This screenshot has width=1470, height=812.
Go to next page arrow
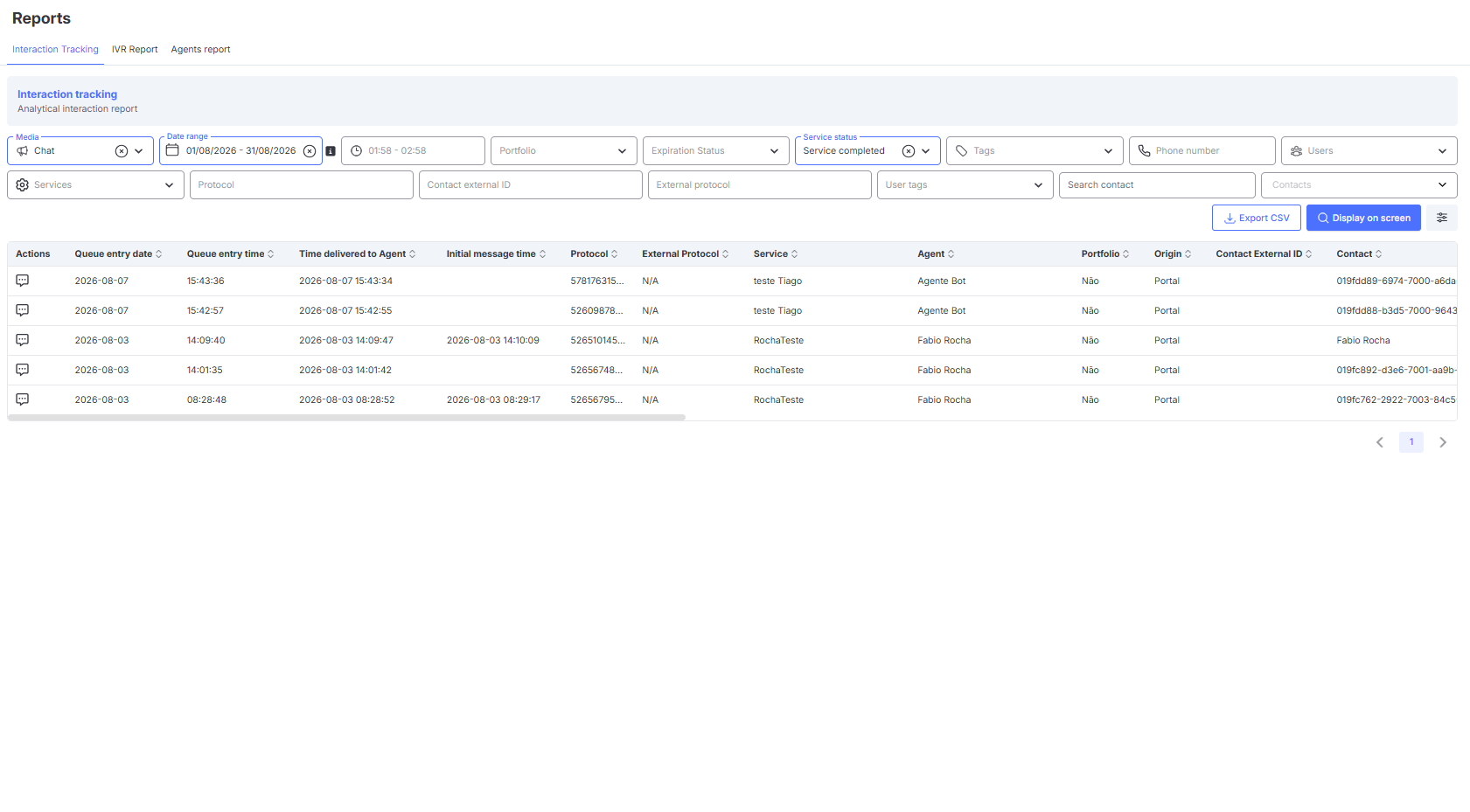(1443, 442)
